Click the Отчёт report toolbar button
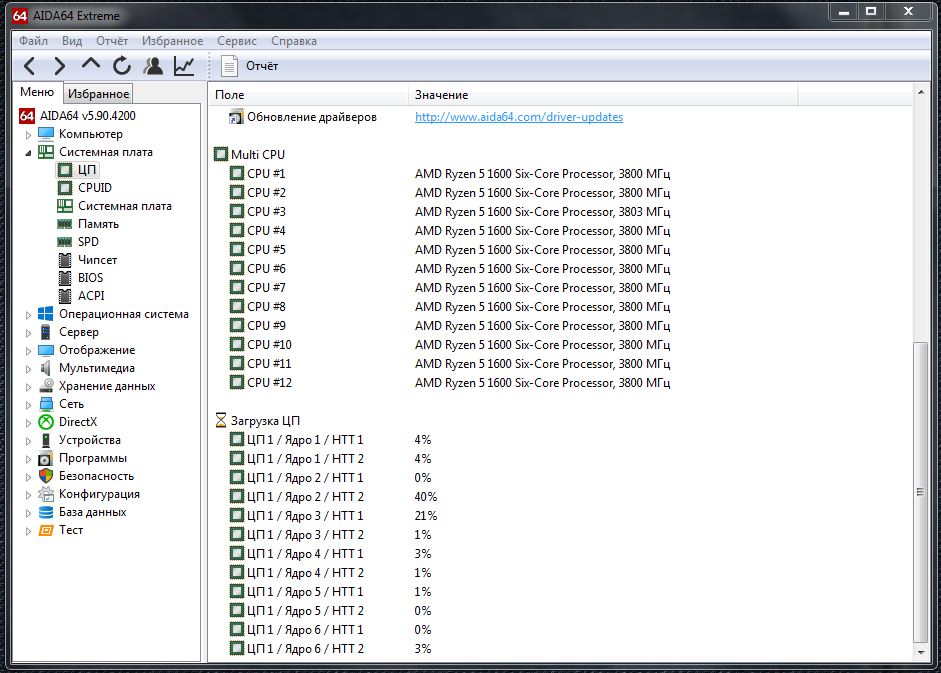The width and height of the screenshot is (941, 673). [250, 66]
